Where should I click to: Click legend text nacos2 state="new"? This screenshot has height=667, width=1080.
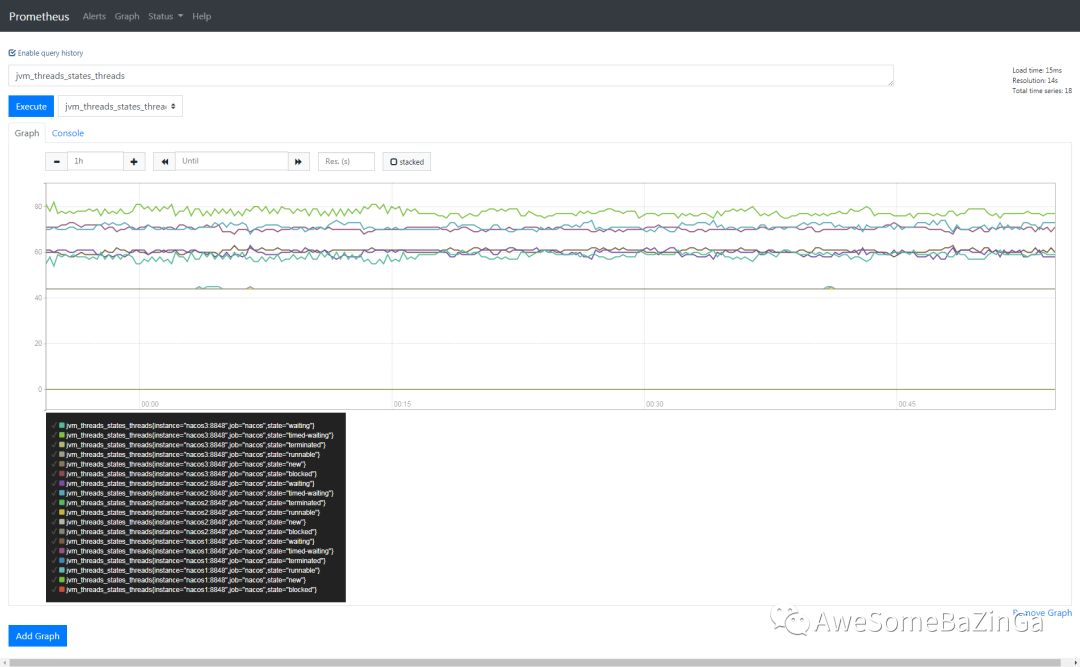point(186,522)
